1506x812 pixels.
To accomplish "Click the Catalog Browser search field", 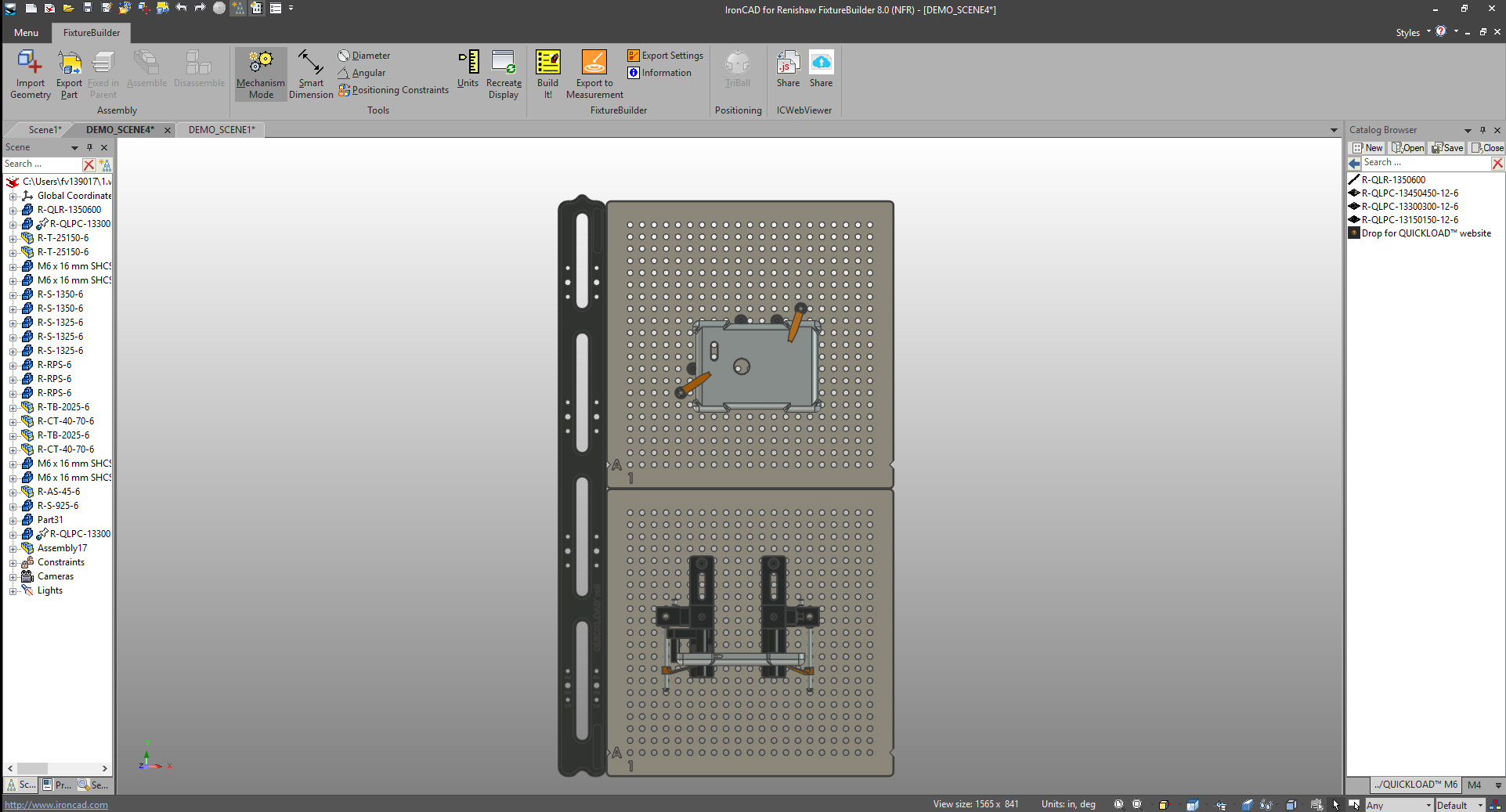I will [1425, 163].
